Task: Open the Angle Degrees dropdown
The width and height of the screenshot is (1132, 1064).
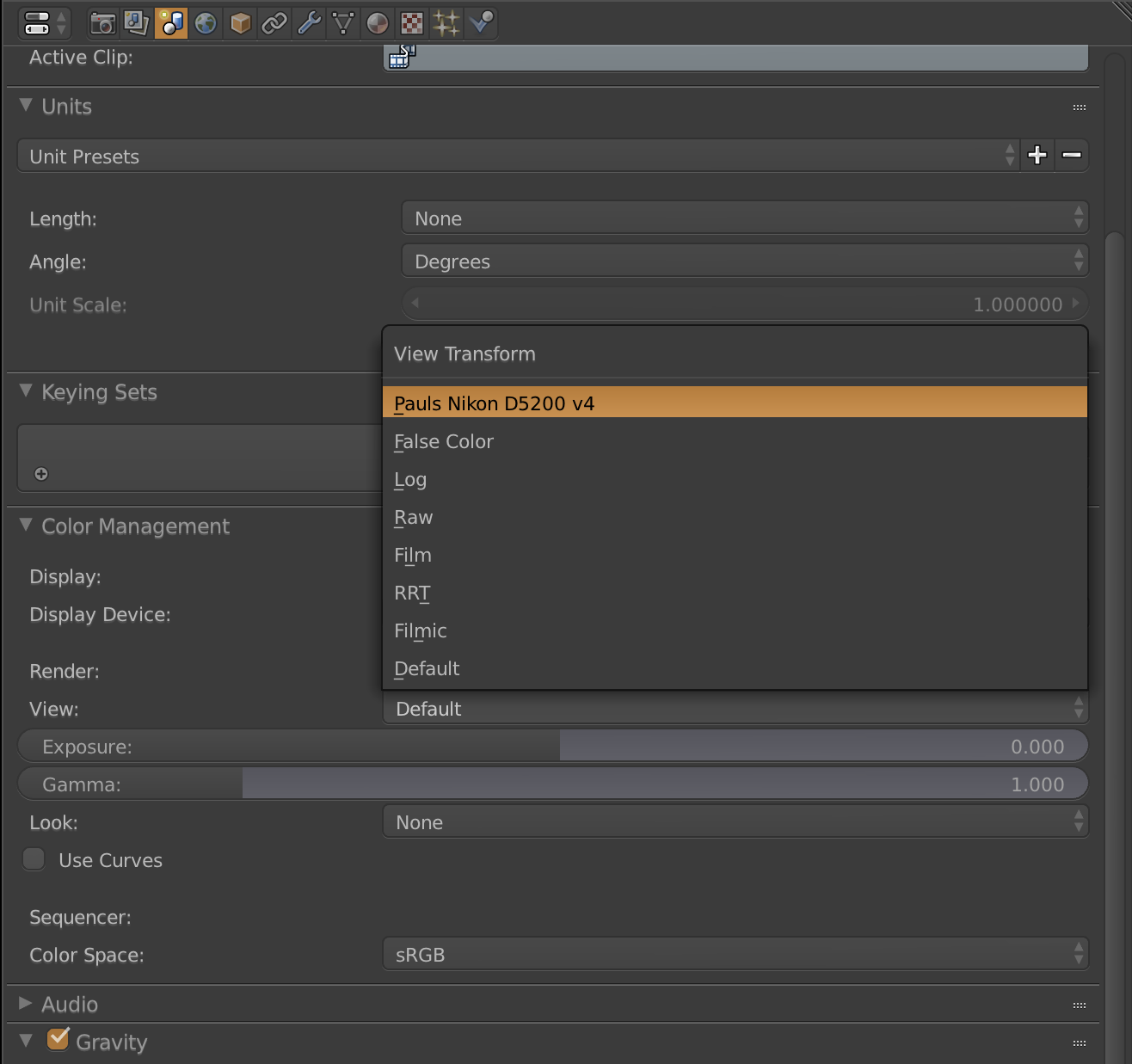Action: point(745,261)
